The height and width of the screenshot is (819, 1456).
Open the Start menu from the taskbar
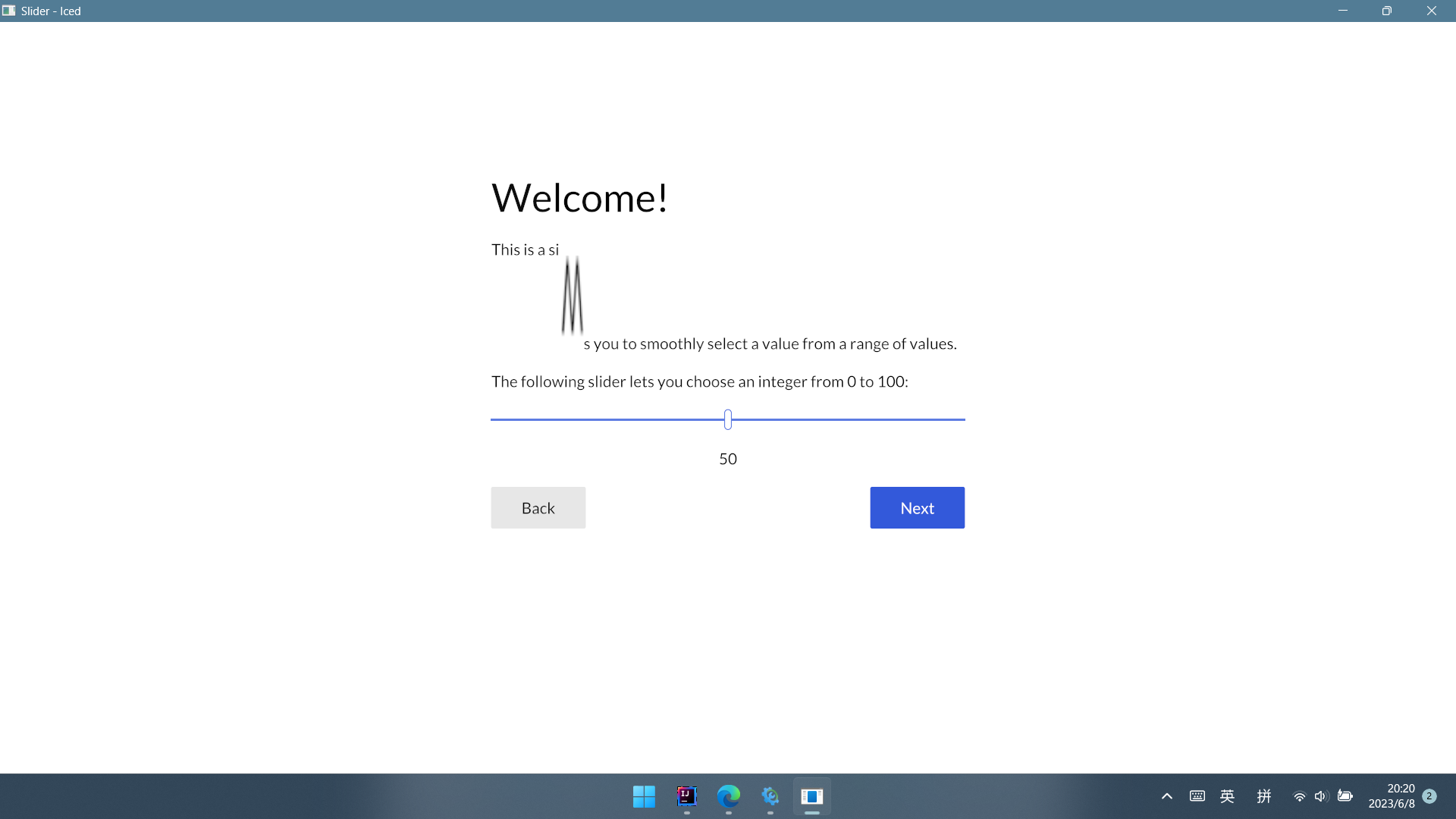coord(644,797)
